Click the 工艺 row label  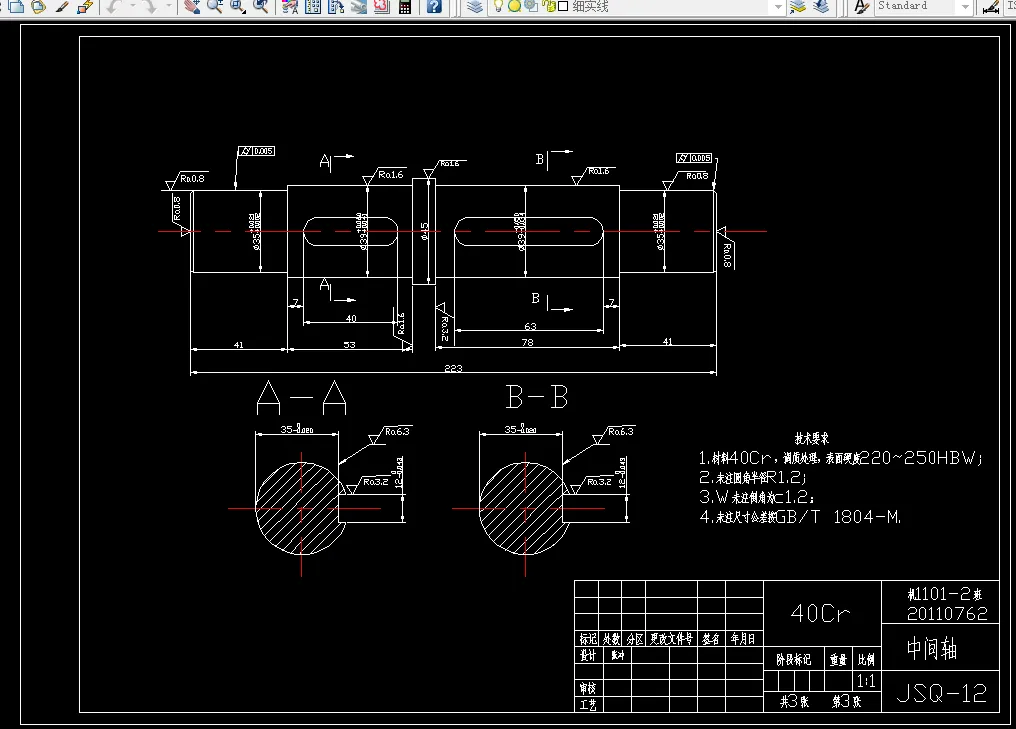(x=588, y=704)
